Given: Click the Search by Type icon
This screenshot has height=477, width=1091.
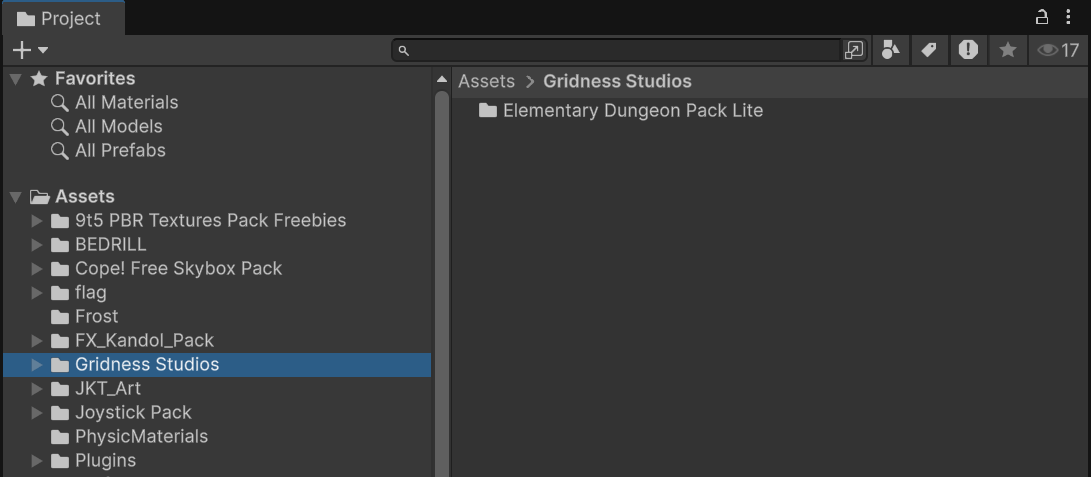Looking at the screenshot, I should click(890, 50).
